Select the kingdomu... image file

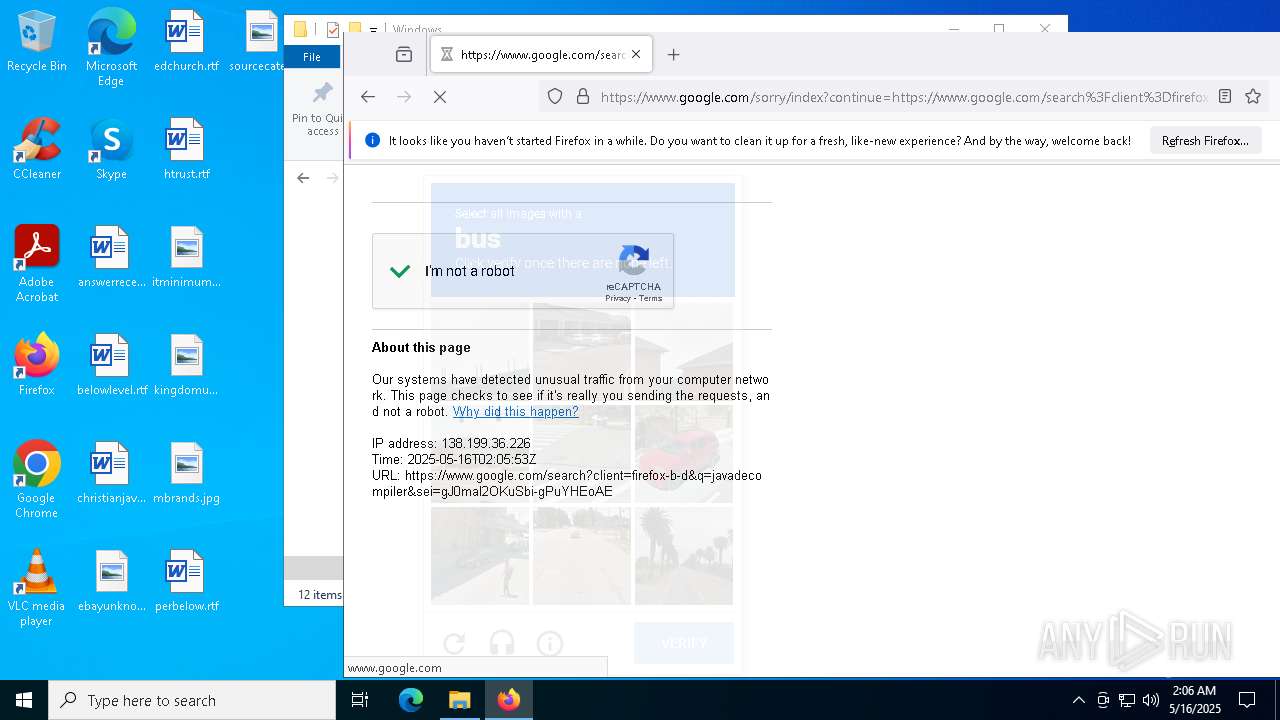pyautogui.click(x=186, y=364)
